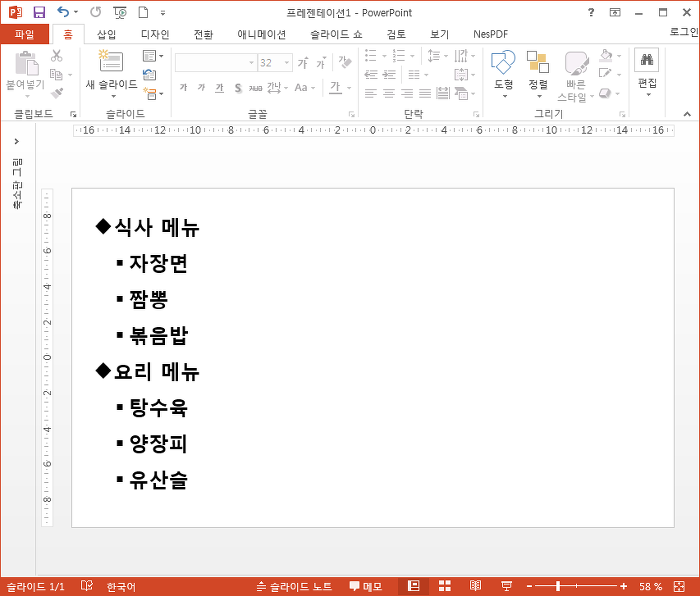Open the 클립보드 dialog launcher
Viewport: 700px width, 596px height.
(73, 114)
